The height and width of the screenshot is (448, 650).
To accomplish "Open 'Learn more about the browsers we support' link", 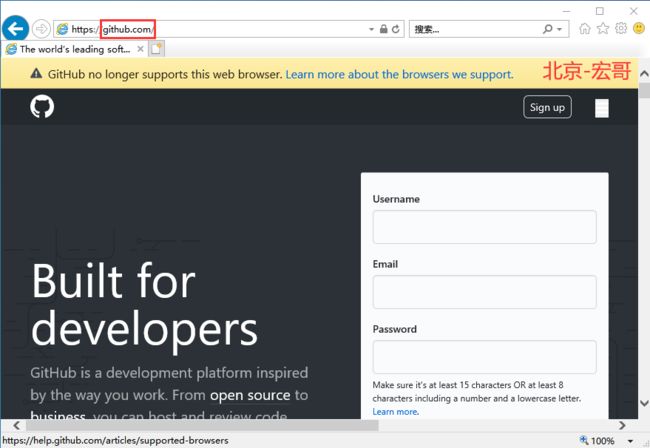I will (399, 74).
